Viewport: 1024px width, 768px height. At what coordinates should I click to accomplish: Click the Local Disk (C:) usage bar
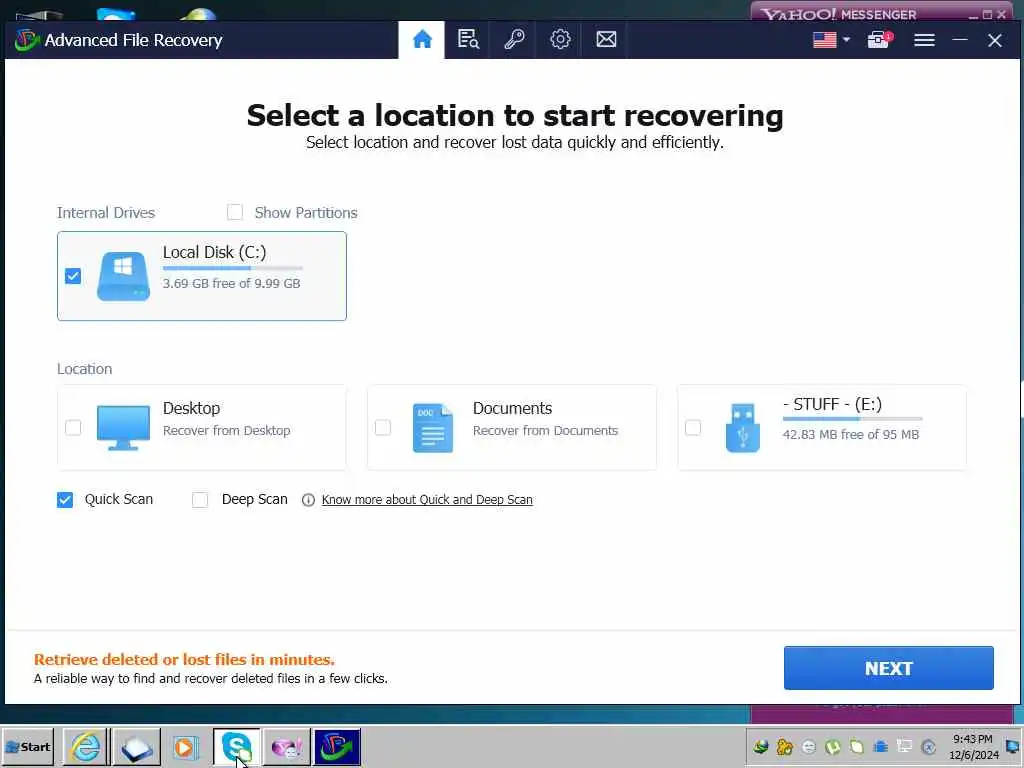click(x=232, y=268)
